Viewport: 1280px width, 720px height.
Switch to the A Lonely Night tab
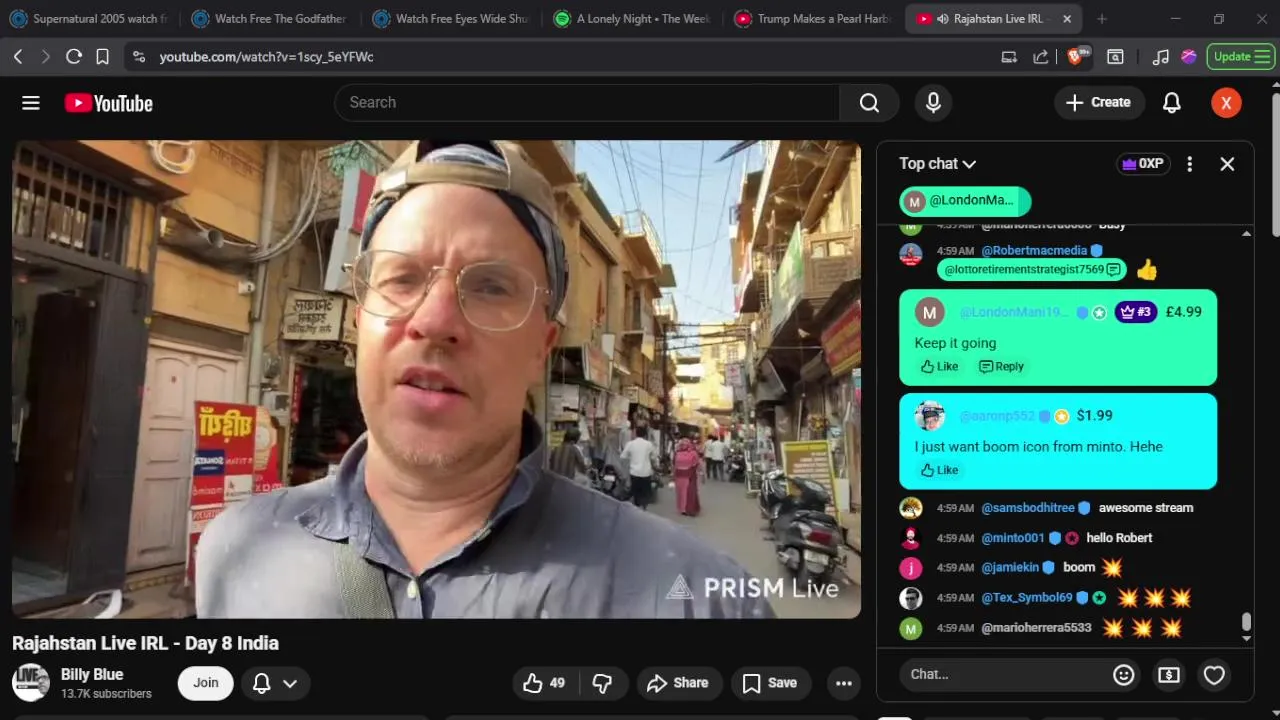click(x=633, y=19)
